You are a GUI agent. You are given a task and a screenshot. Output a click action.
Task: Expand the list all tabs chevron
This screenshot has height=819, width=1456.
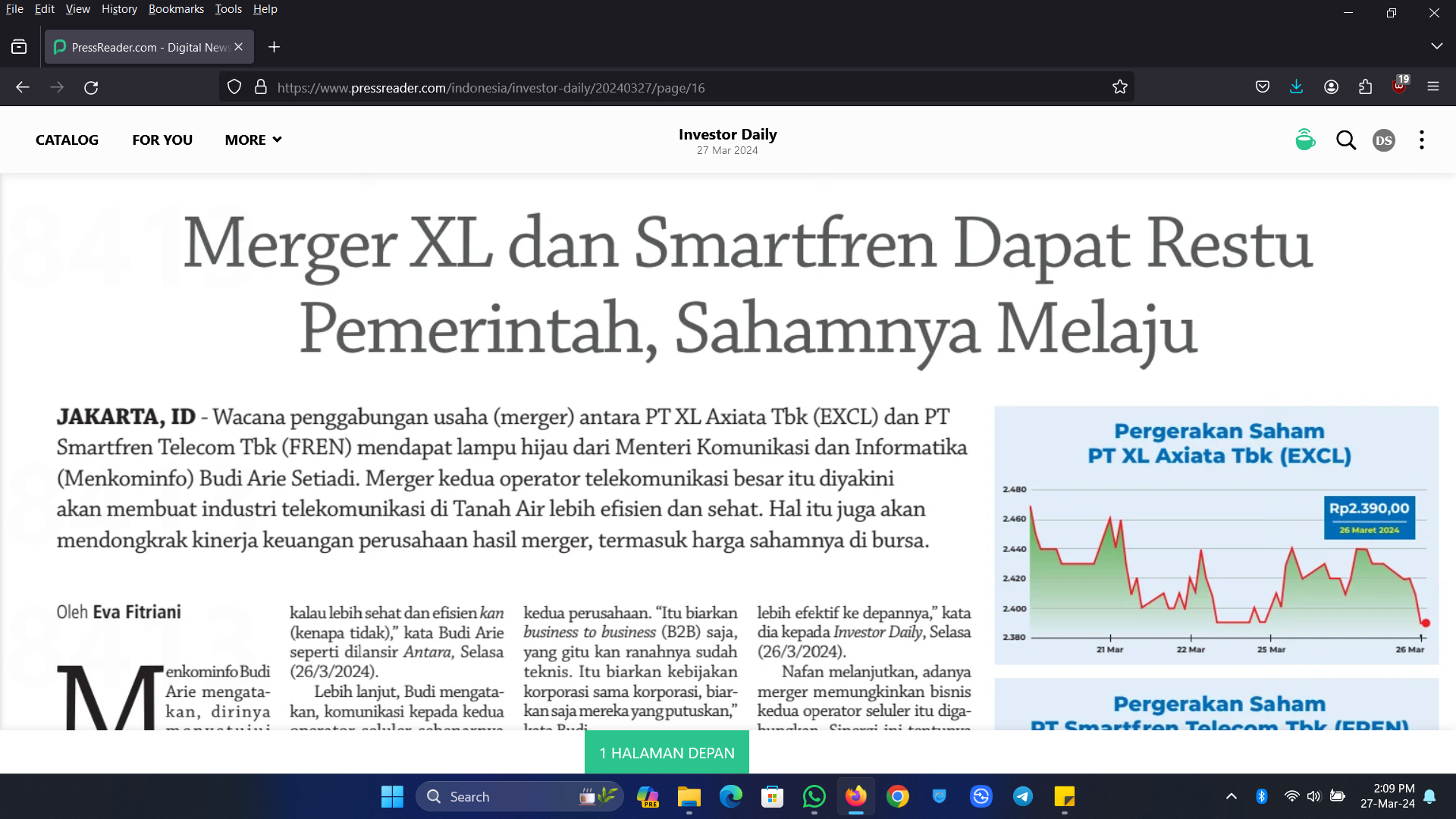pos(1437,46)
